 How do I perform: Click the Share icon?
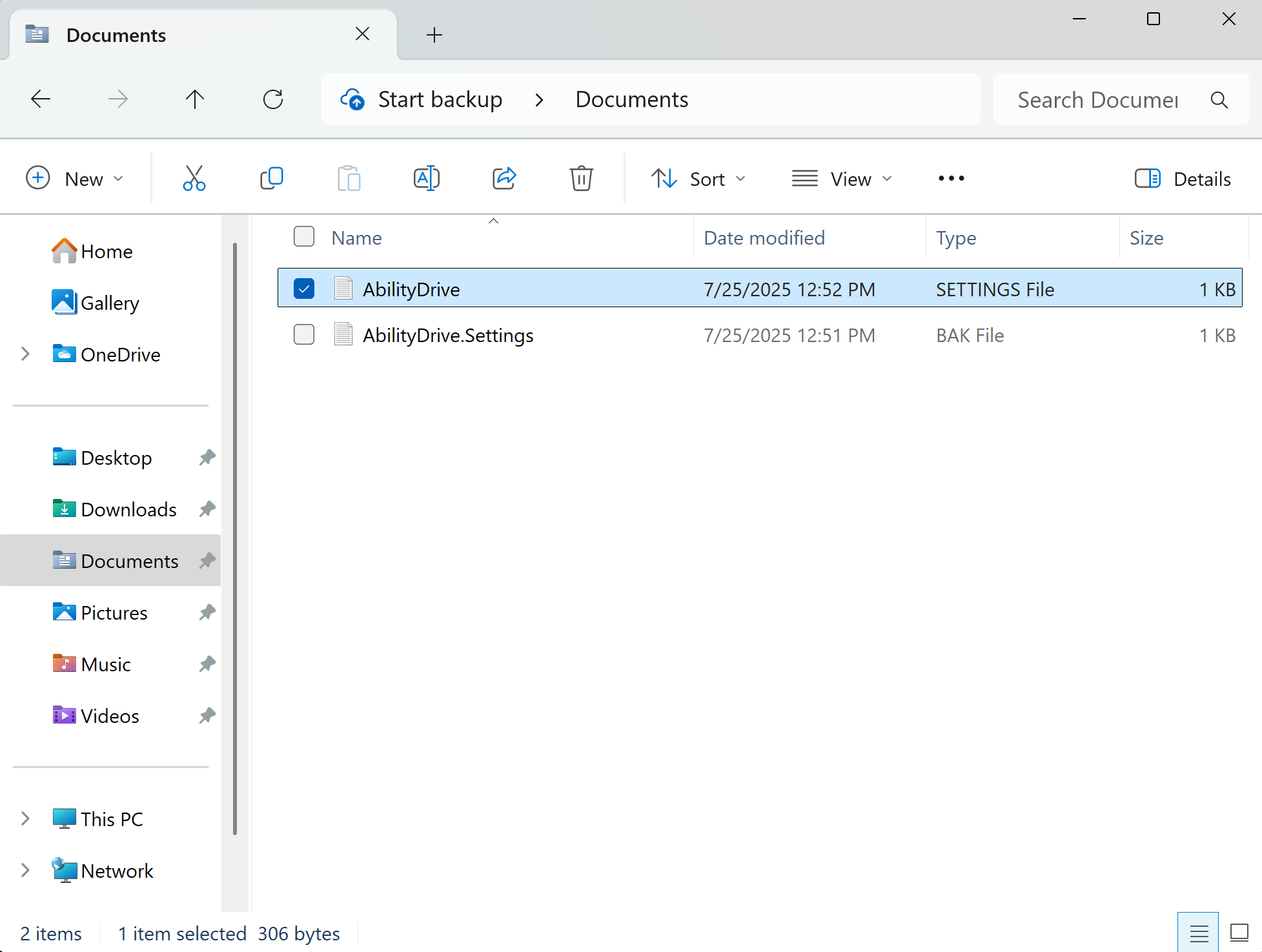coord(504,179)
